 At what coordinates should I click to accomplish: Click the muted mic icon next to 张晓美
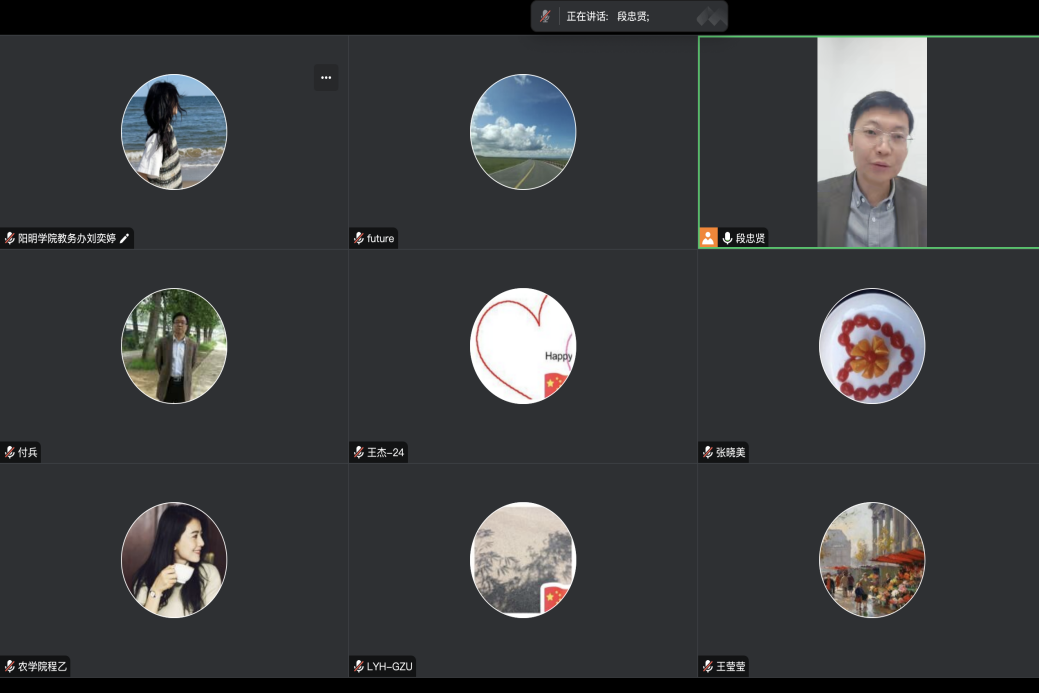click(x=708, y=453)
